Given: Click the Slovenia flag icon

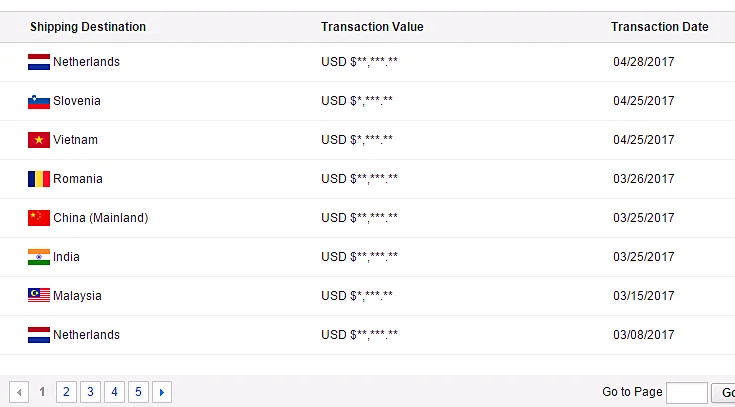Looking at the screenshot, I should pos(39,101).
